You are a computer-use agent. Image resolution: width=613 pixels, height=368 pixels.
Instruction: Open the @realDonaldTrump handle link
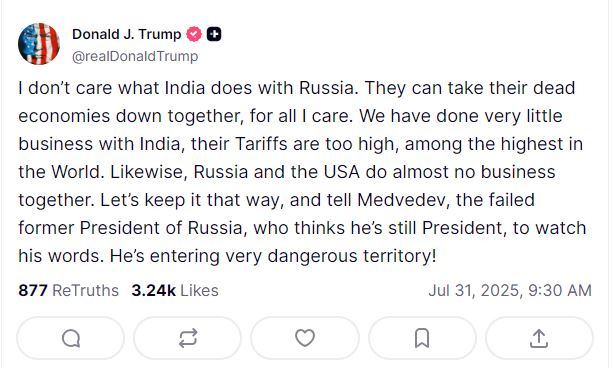click(135, 56)
